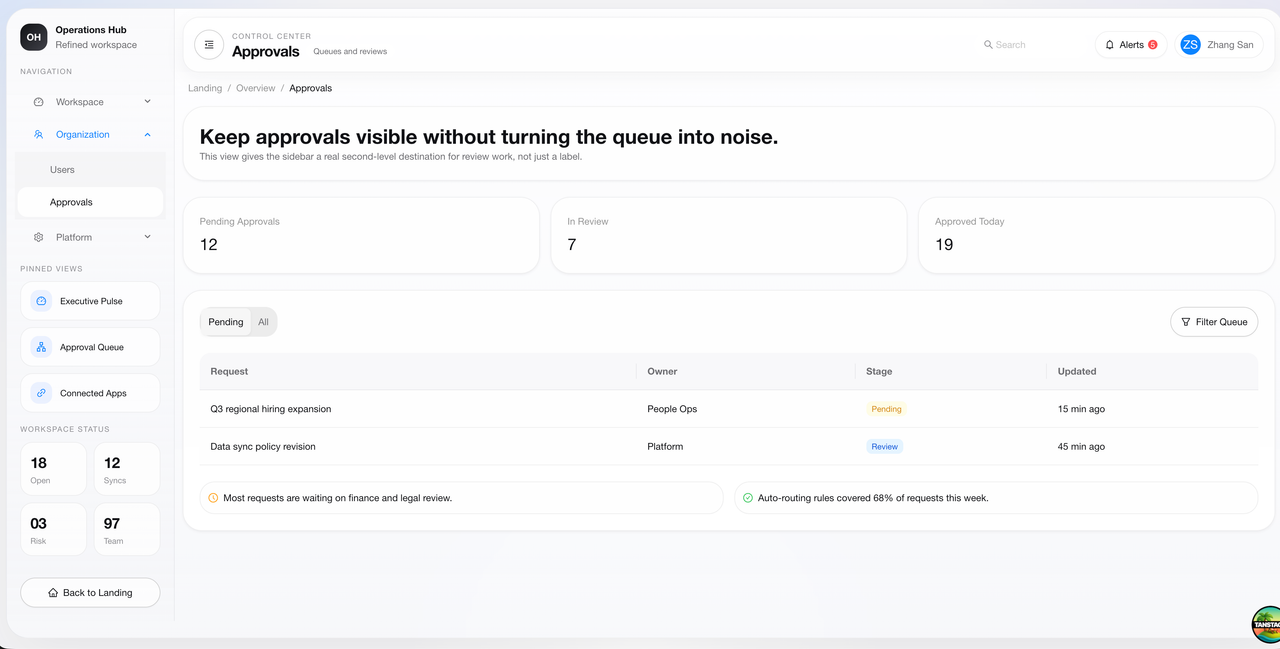1280x649 pixels.
Task: Click the 18 Open status tile
Action: click(53, 469)
